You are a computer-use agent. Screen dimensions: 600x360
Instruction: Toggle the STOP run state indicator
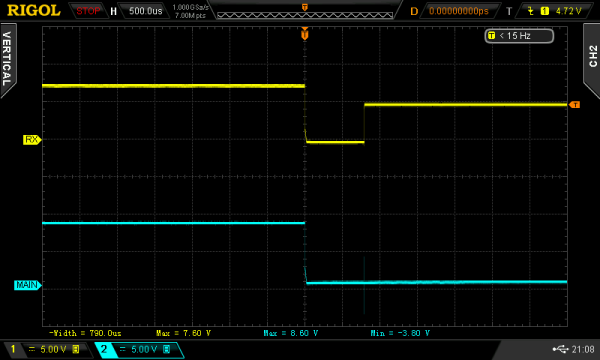click(88, 11)
